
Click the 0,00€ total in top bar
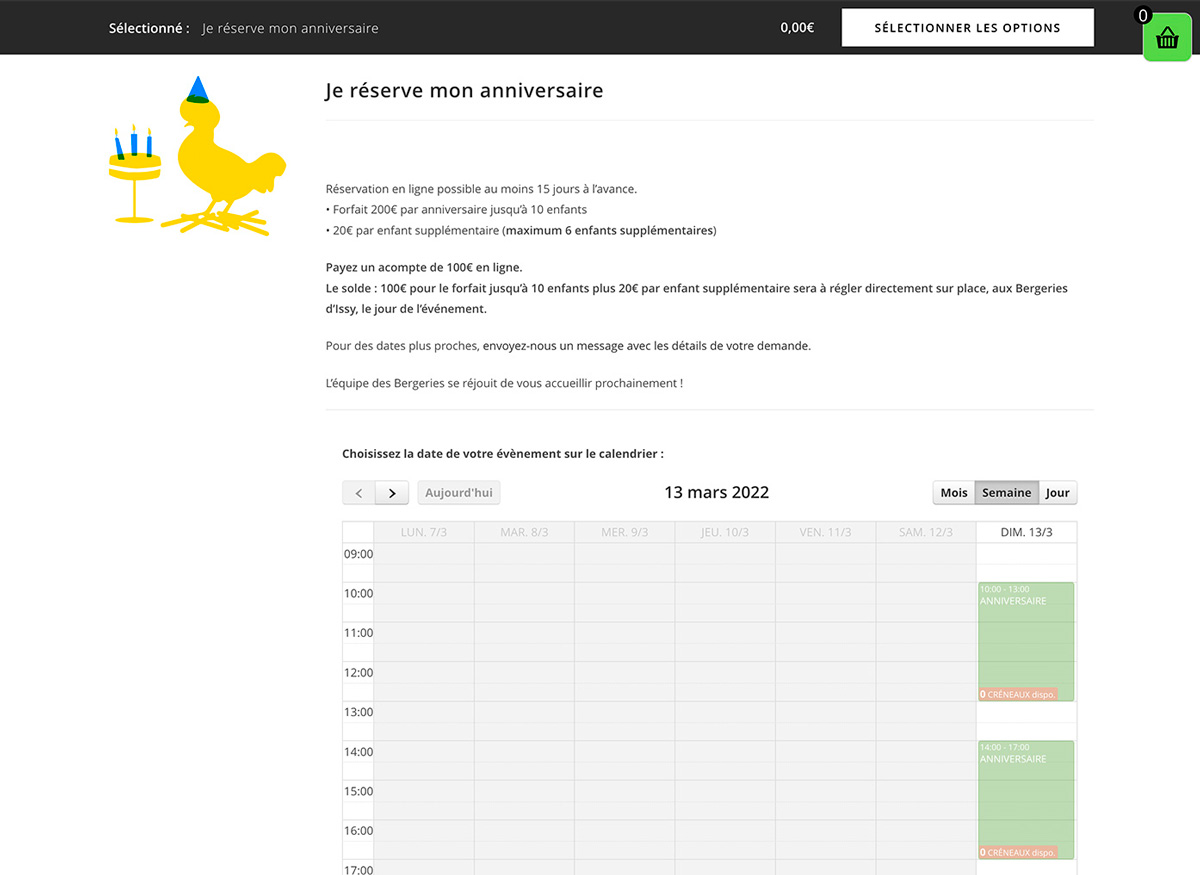797,28
